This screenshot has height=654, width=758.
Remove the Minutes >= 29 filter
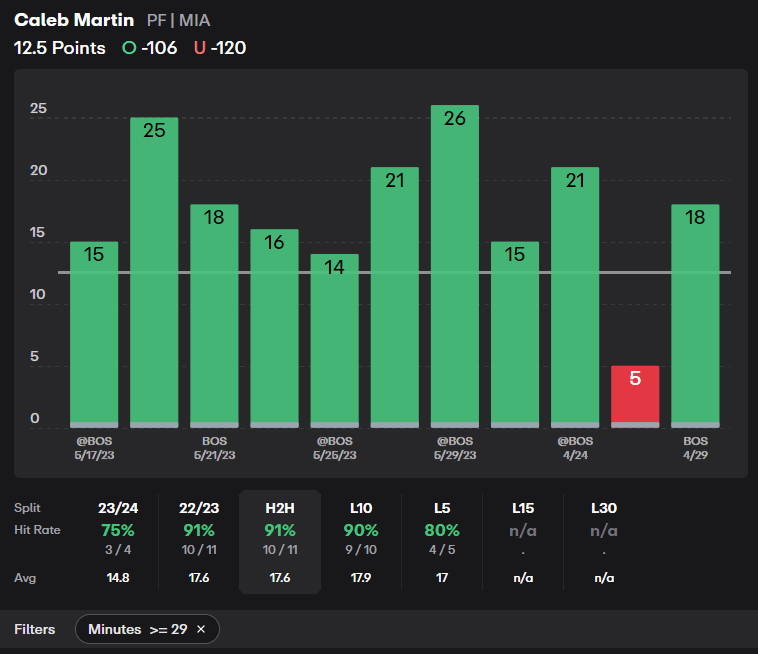click(x=201, y=629)
